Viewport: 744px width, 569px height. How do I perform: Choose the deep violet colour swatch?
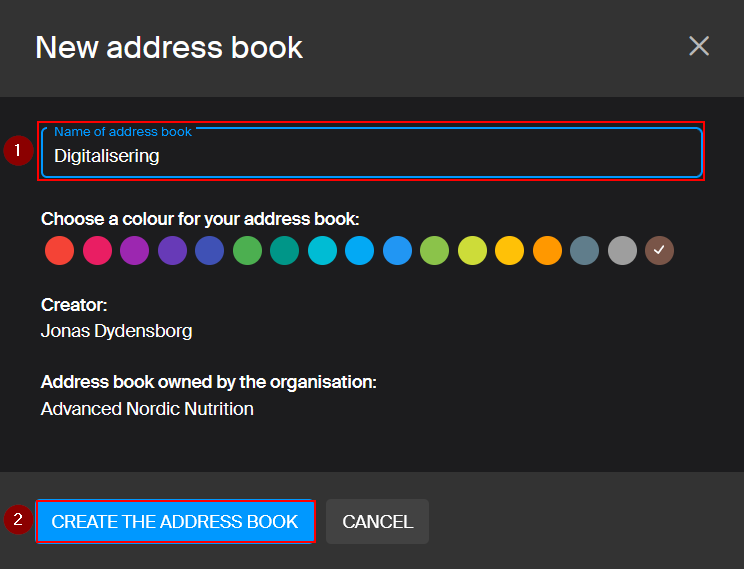pyautogui.click(x=172, y=251)
